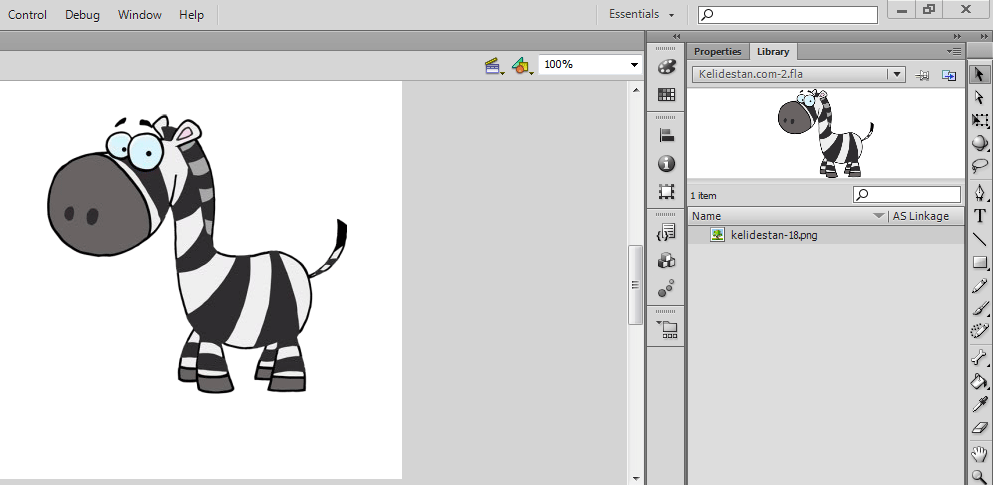Open the Swatches panel icon
The height and width of the screenshot is (485, 993).
coord(666,95)
